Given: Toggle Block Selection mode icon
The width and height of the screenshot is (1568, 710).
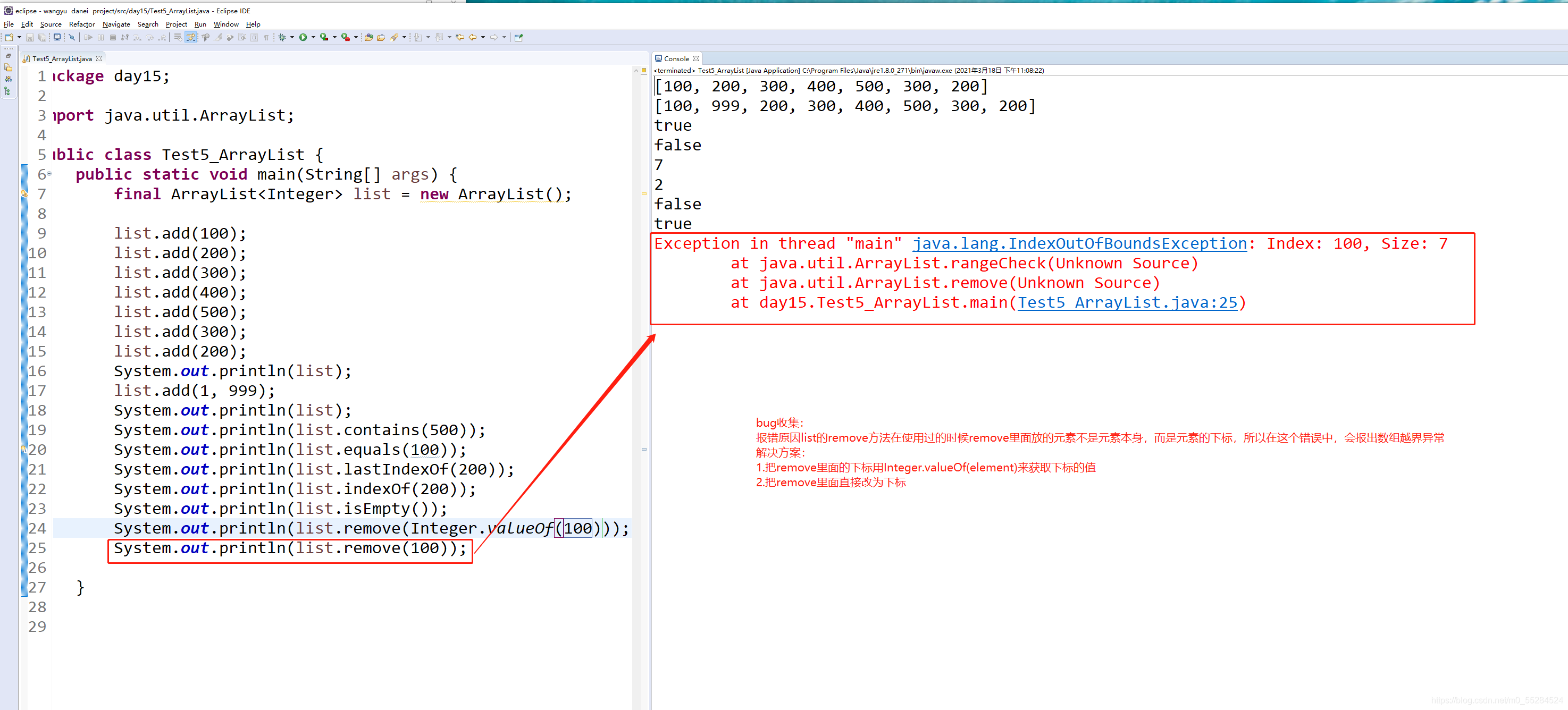Looking at the screenshot, I should coord(255,37).
